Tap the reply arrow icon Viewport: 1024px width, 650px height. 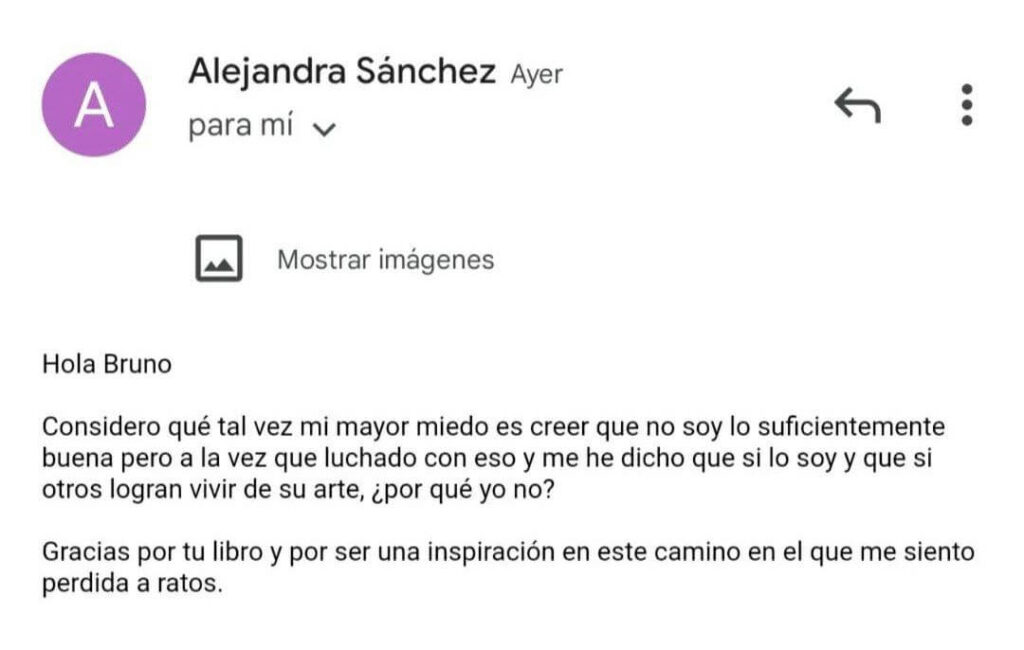(x=857, y=105)
